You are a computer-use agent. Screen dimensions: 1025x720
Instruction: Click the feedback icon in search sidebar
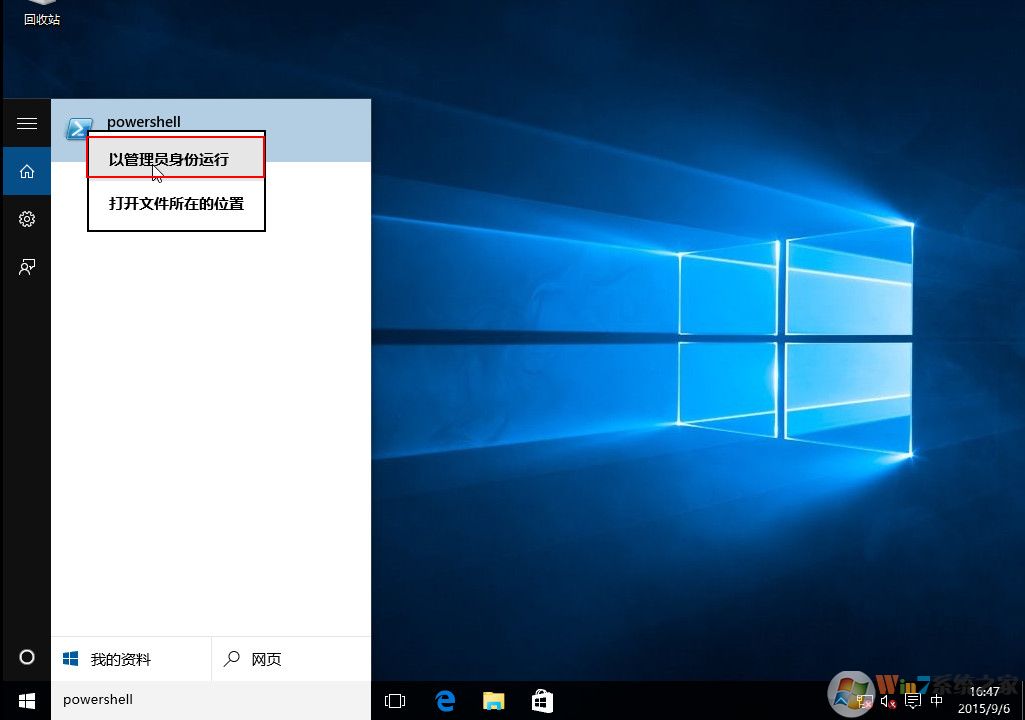[x=27, y=267]
